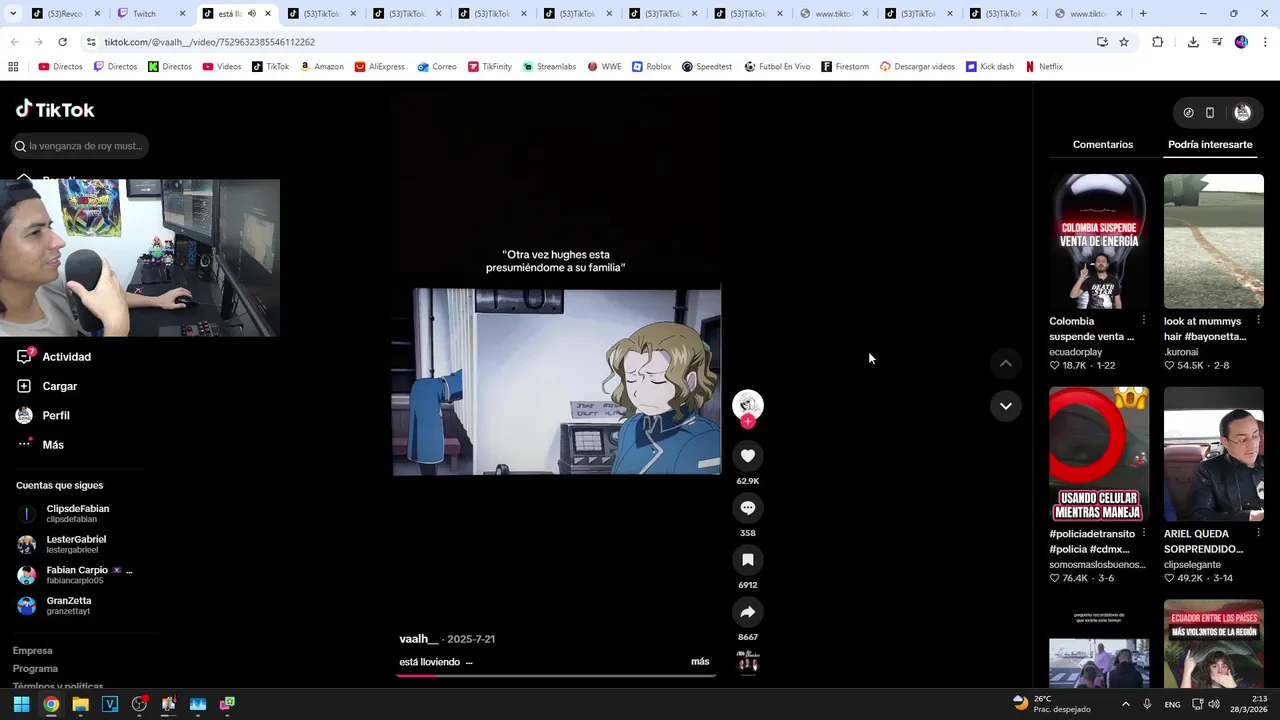This screenshot has width=1280, height=720.
Task: Open the Chrome apps grid icon
Action: [13, 67]
